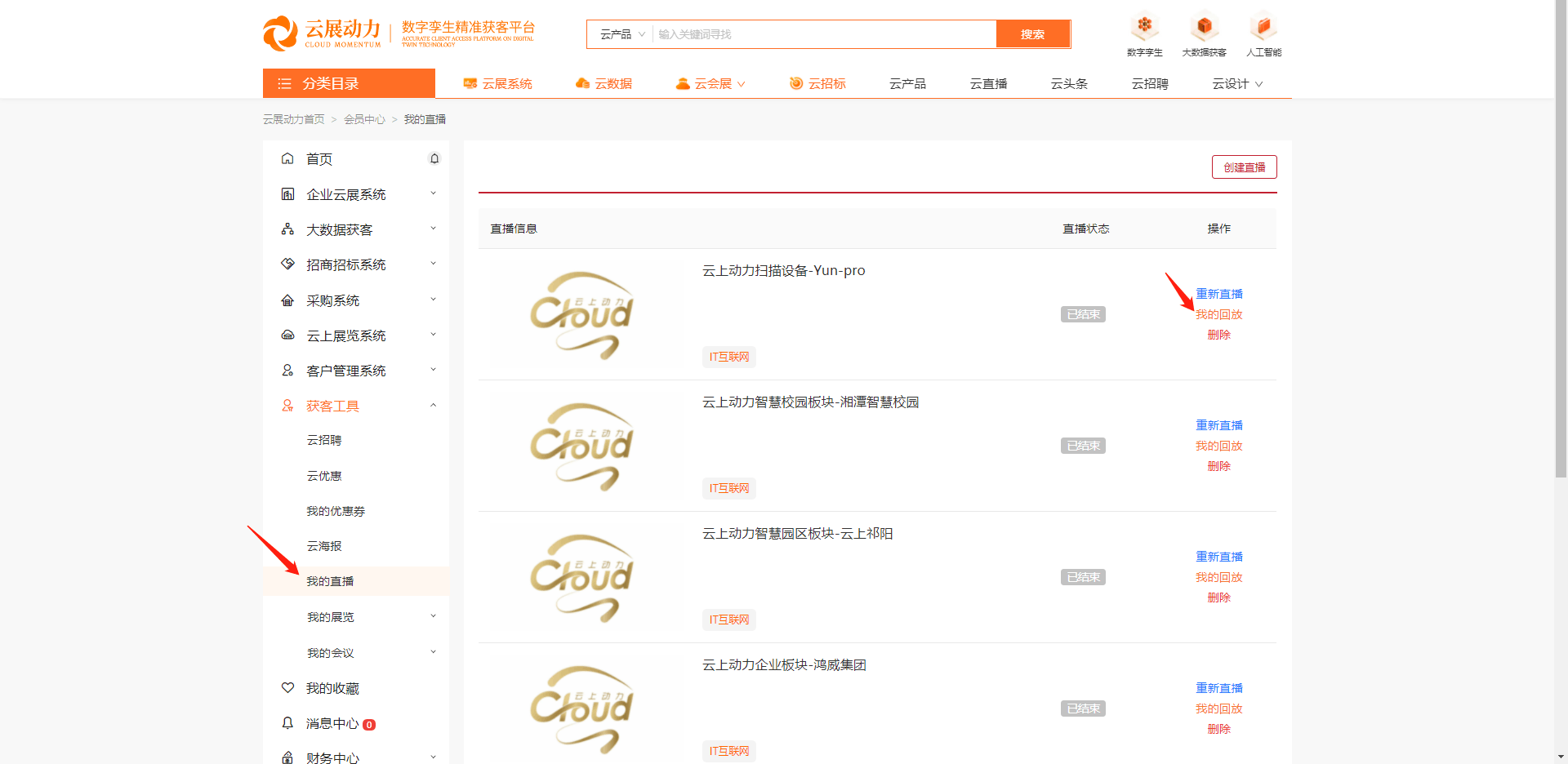Image resolution: width=1568 pixels, height=764 pixels.
Task: Delete the 云上动力智慧校园板块 livestream
Action: pyautogui.click(x=1218, y=466)
